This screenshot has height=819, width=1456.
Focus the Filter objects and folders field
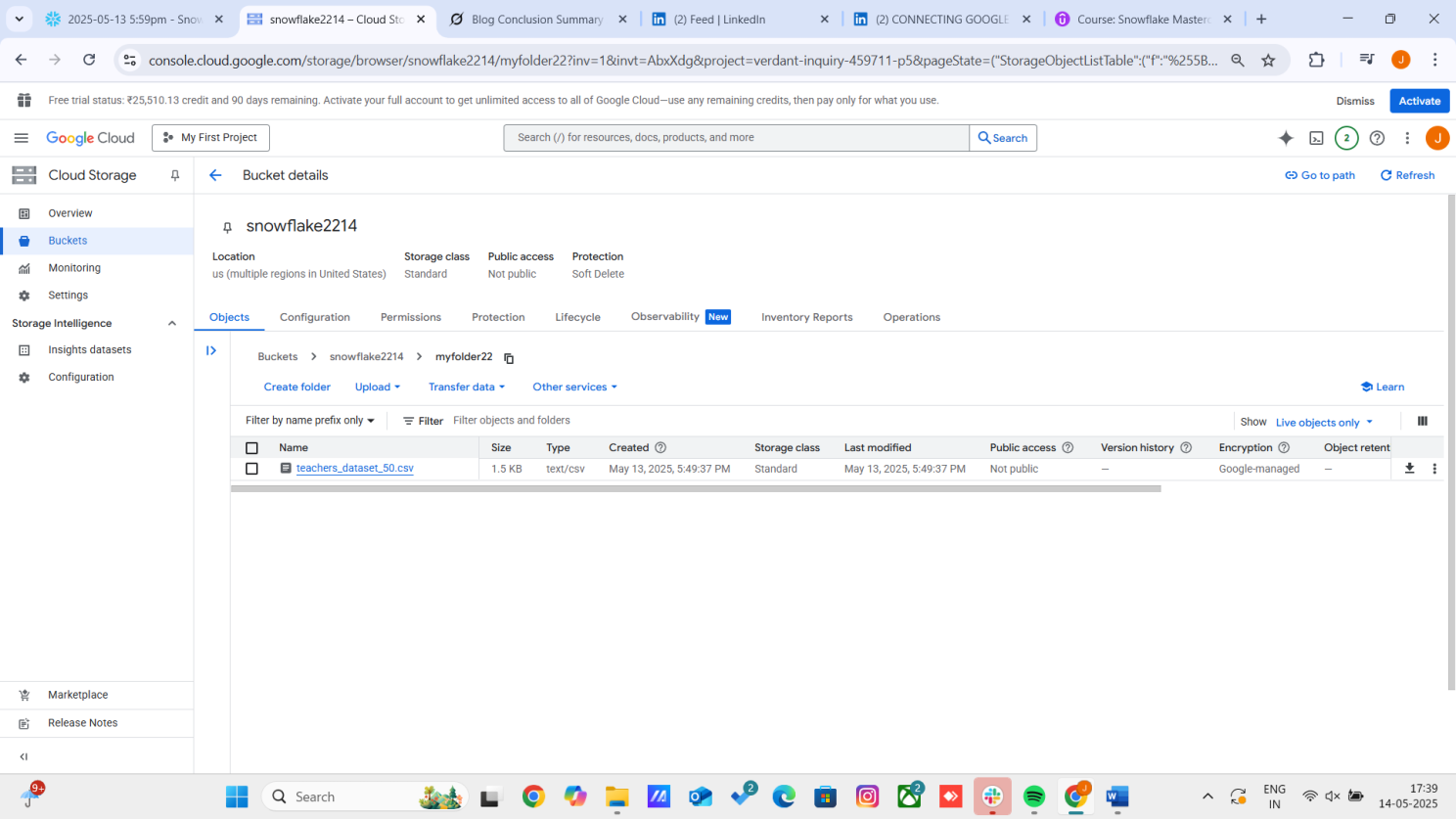coord(837,421)
